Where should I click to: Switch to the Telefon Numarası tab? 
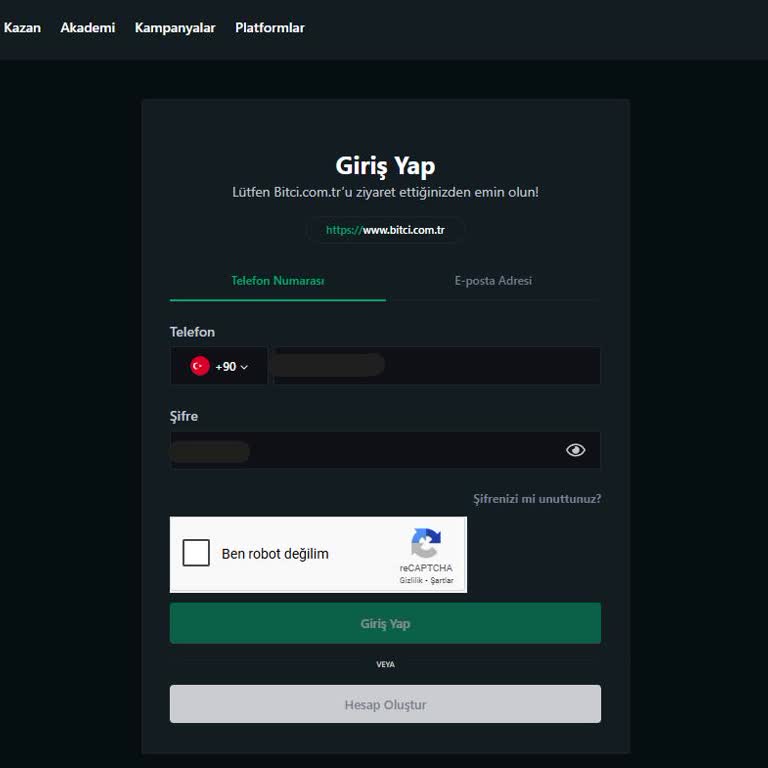(x=278, y=281)
